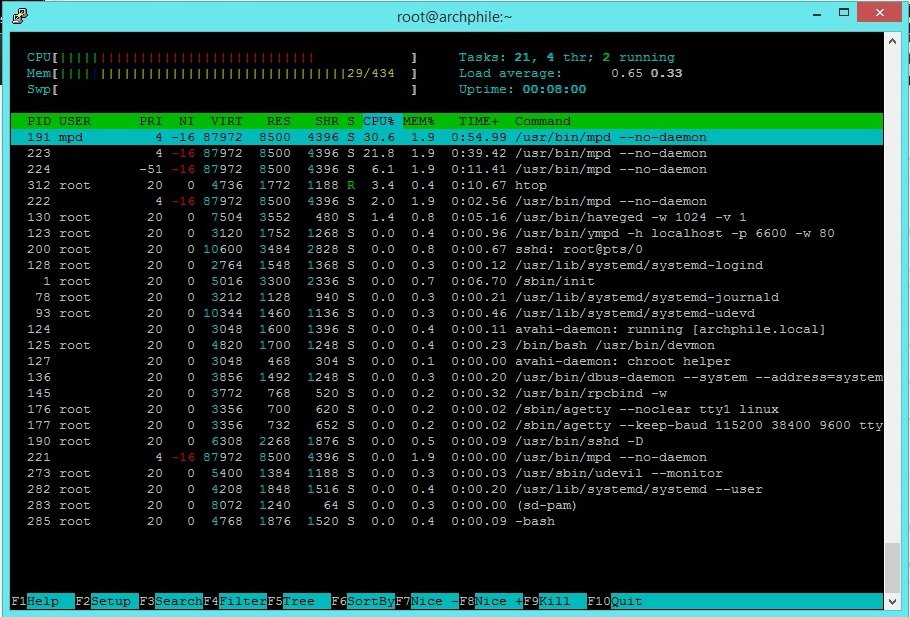Activate F3 Search function
Image resolution: width=910 pixels, height=617 pixels.
[x=171, y=601]
